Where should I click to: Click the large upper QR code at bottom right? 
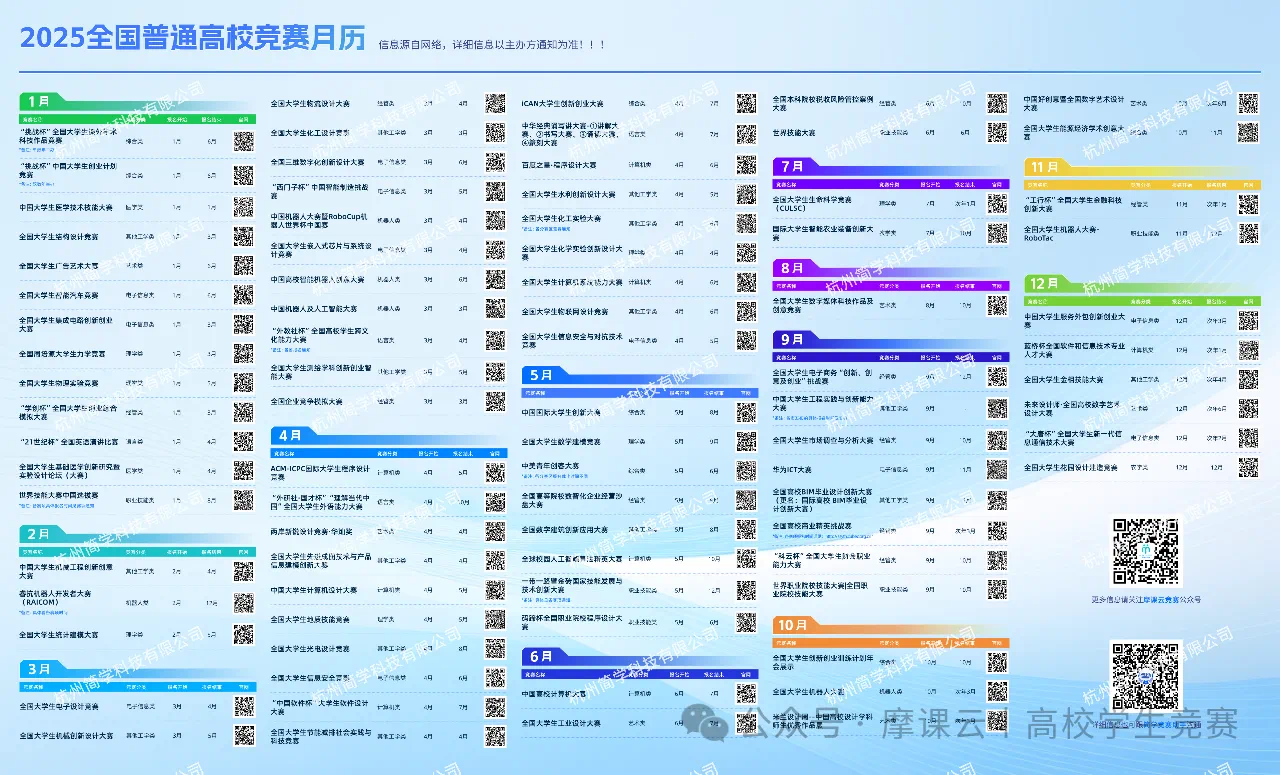1146,551
